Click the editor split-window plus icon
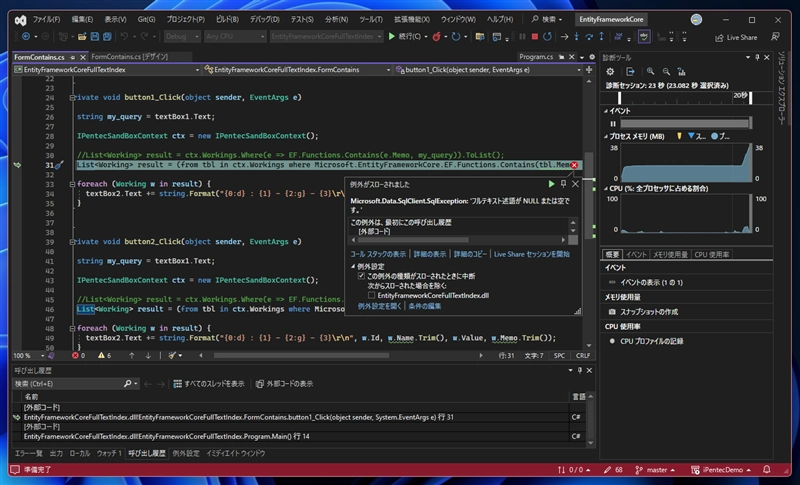800x485 pixels. 589,69
